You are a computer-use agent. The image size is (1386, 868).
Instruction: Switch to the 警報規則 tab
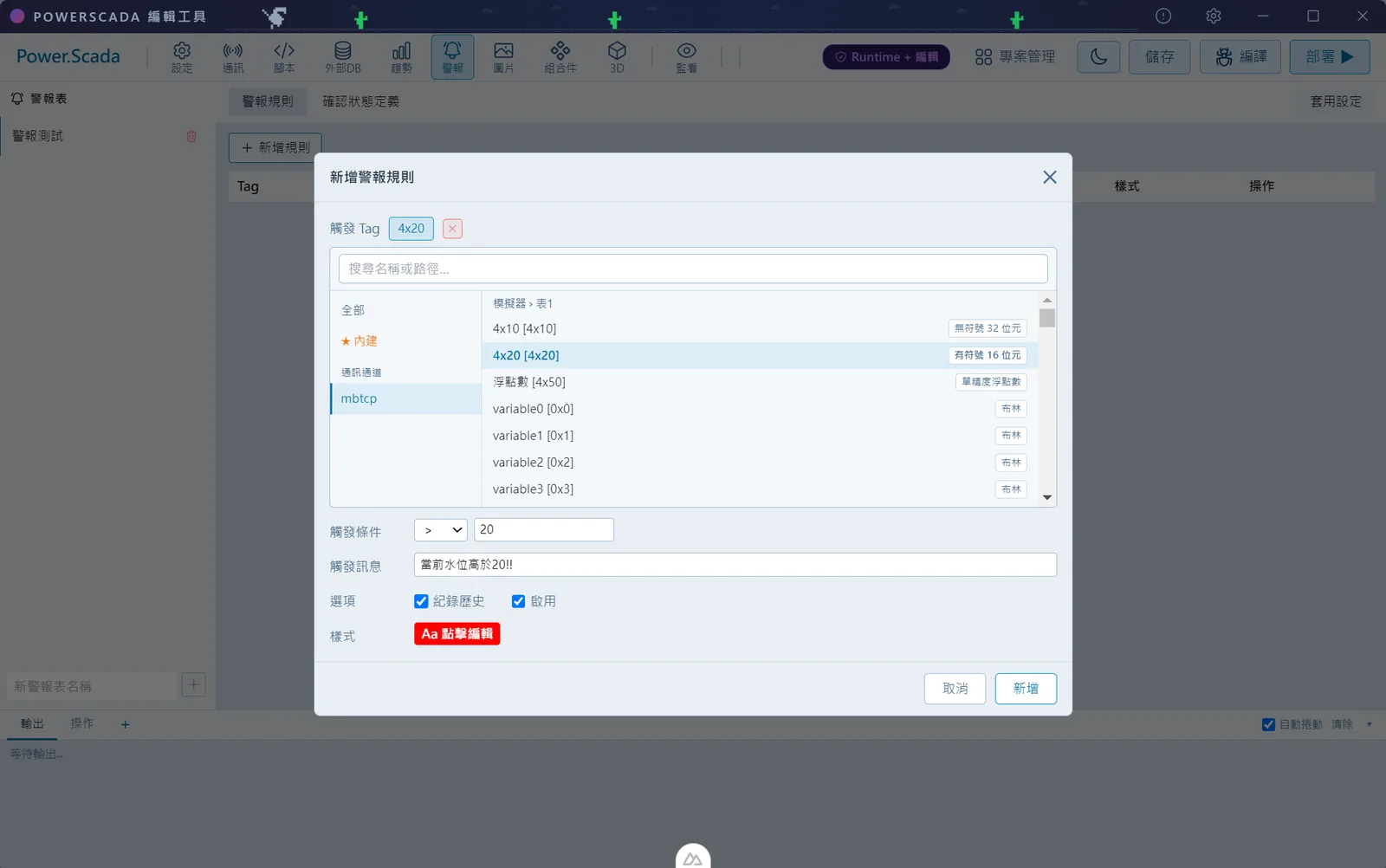[x=268, y=101]
